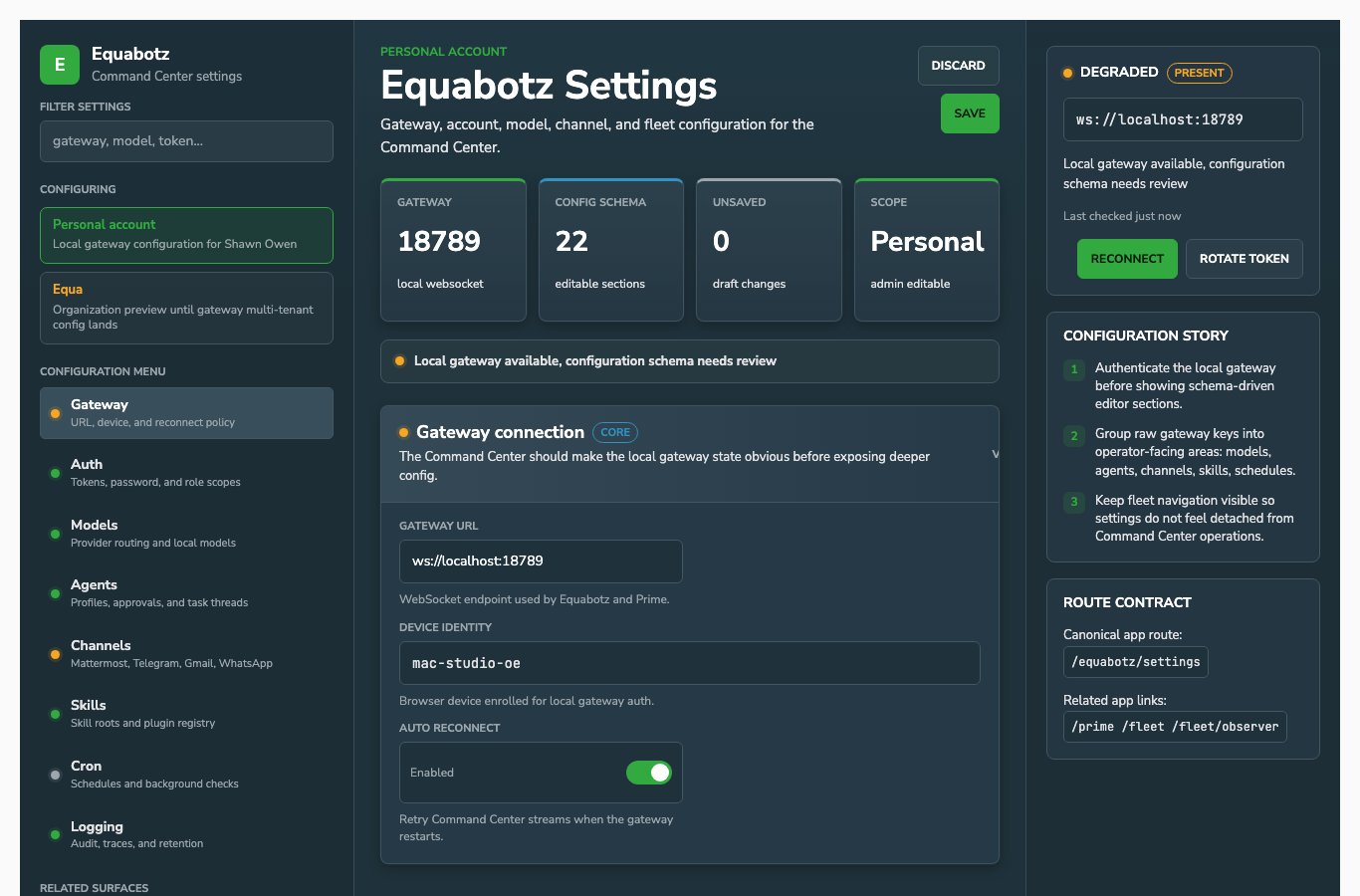Screen dimensions: 1360x896
Task: Click the Scope Personal stat card
Action: coord(927,250)
